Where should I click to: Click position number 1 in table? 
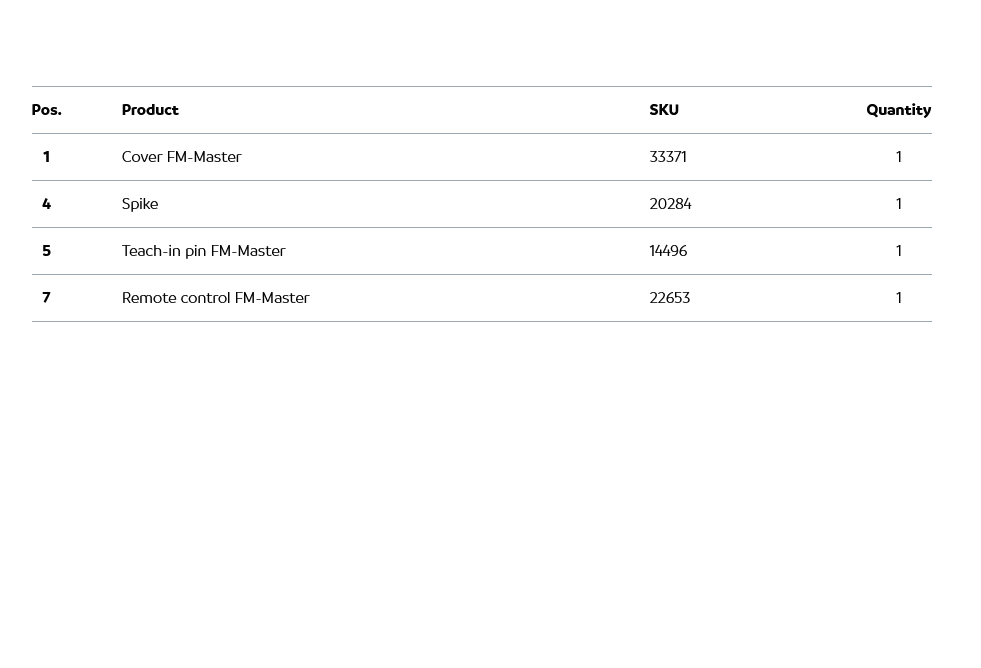tap(46, 157)
